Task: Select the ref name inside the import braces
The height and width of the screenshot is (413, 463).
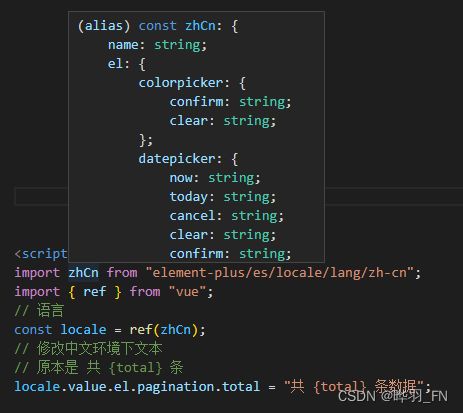Action: pyautogui.click(x=95, y=292)
